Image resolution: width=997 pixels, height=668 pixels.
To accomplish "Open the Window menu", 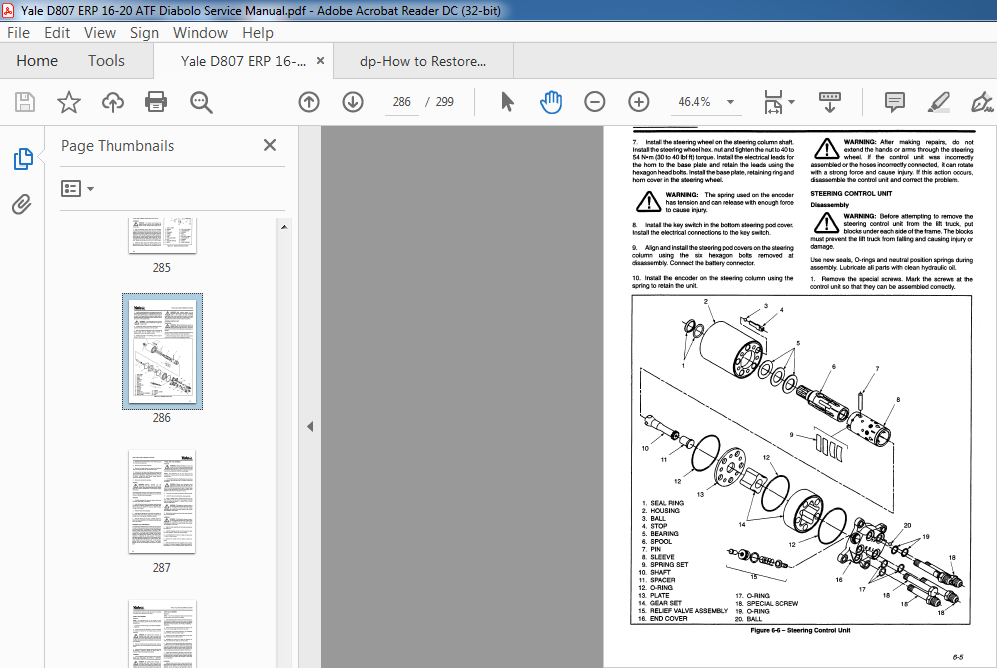I will (200, 32).
